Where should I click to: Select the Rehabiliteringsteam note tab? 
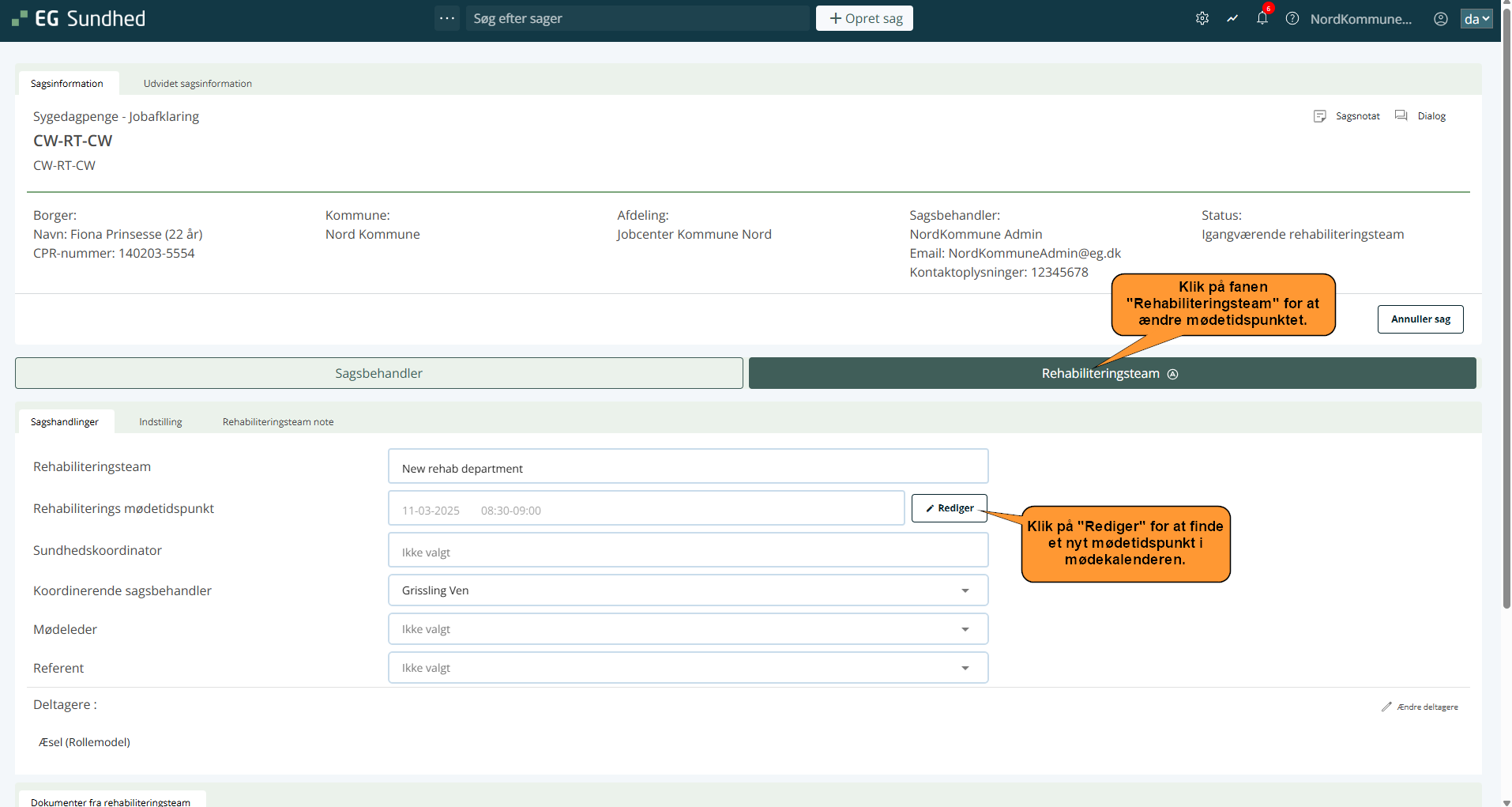click(x=278, y=422)
